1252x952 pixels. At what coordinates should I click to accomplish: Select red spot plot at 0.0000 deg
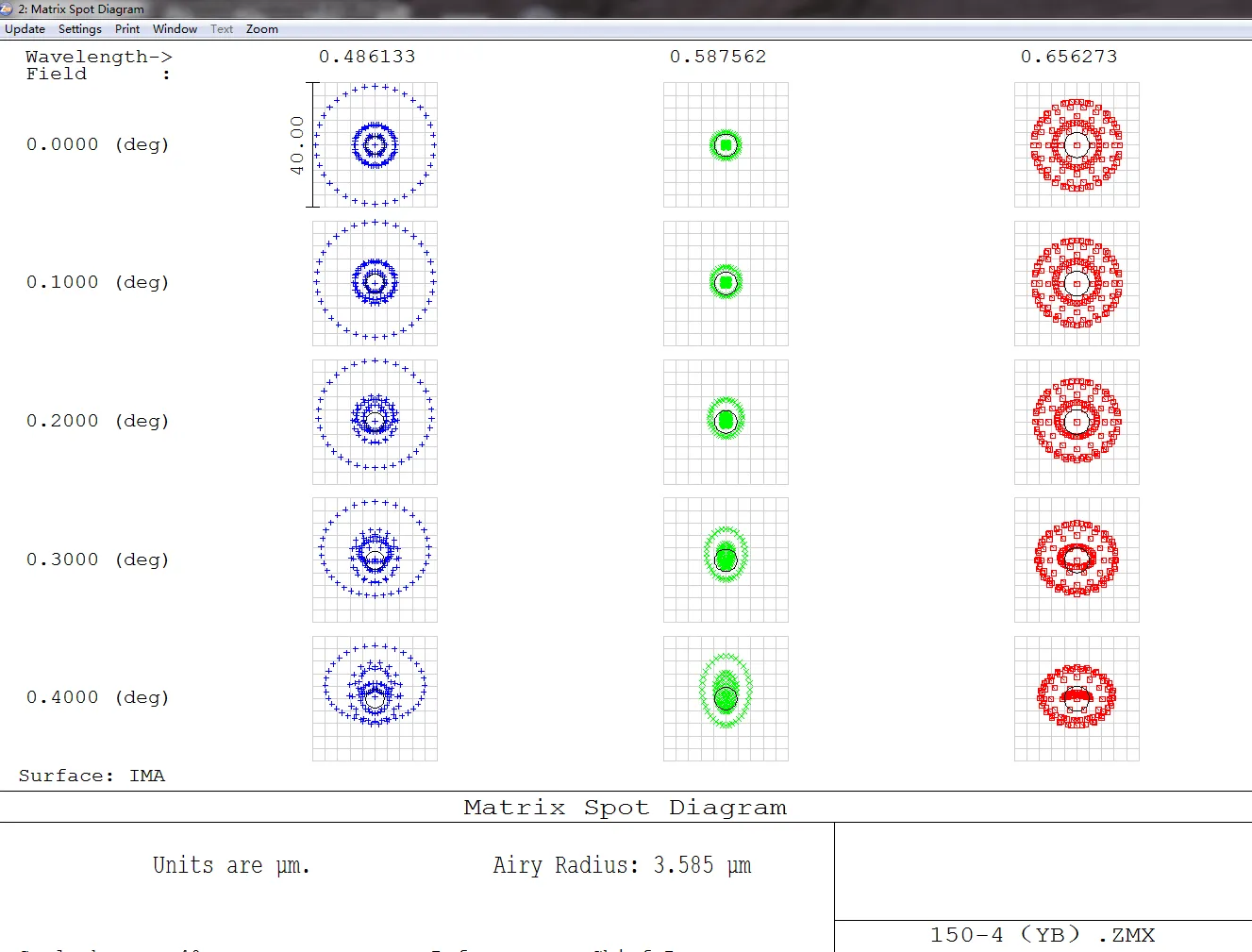click(x=1077, y=144)
